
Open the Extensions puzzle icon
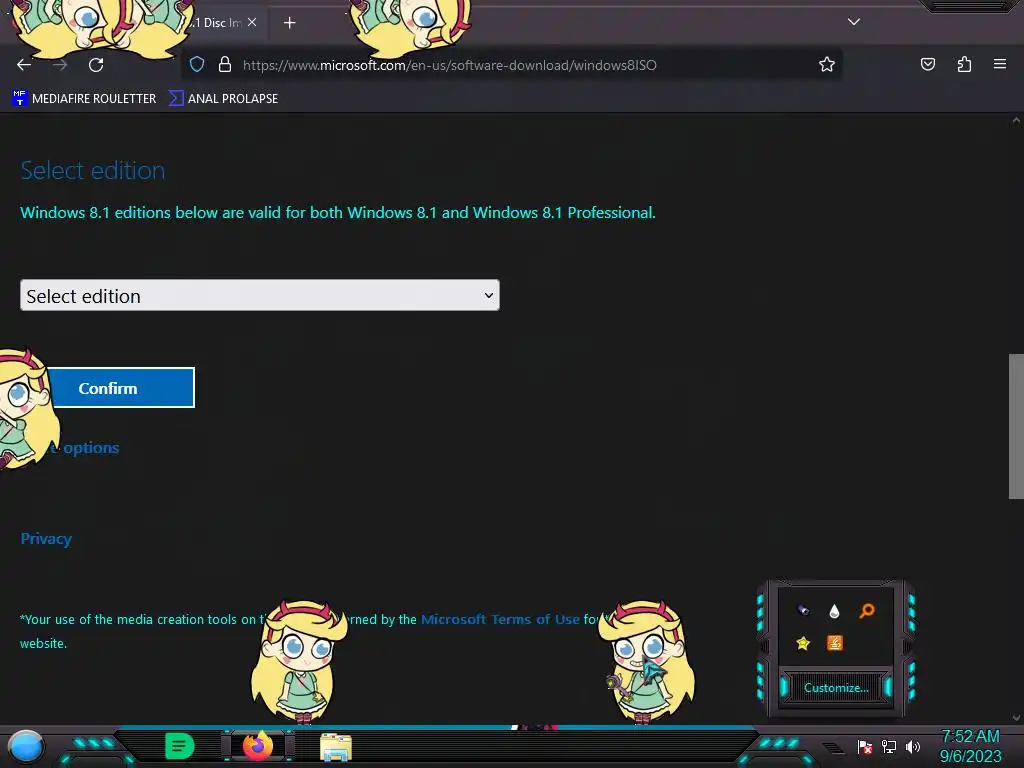tap(964, 65)
